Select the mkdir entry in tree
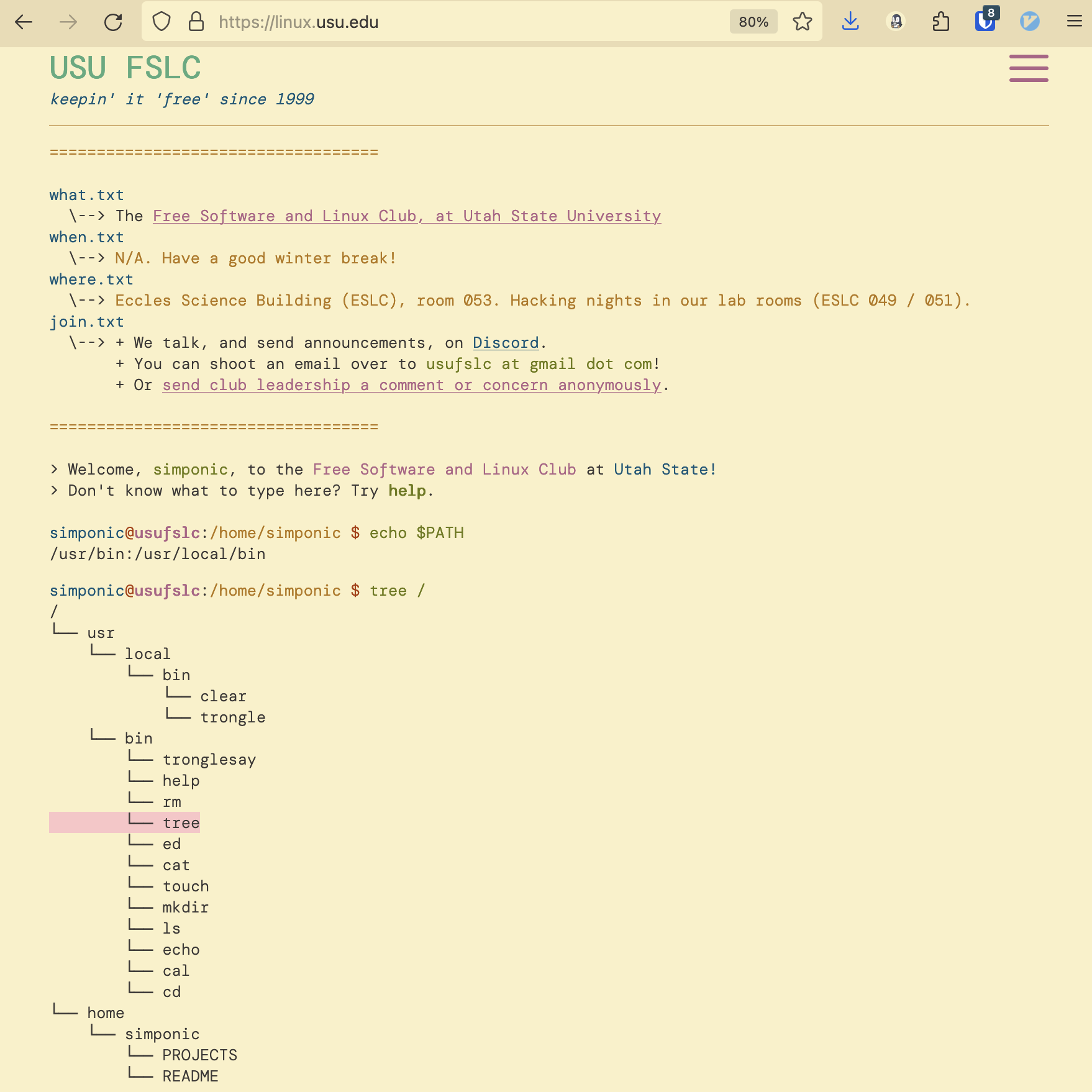The height and width of the screenshot is (1092, 1092). (186, 908)
